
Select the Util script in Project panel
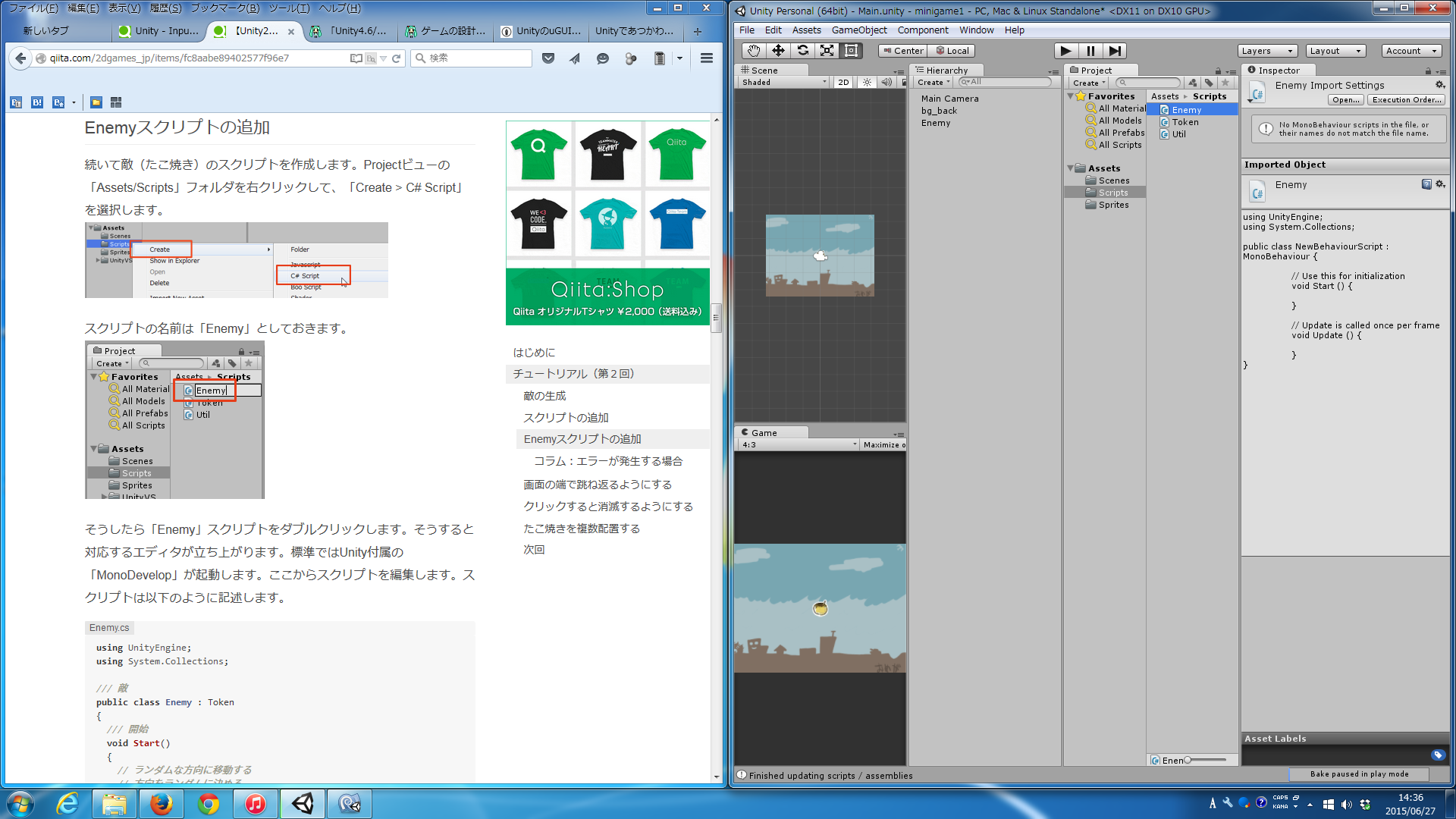click(1178, 134)
